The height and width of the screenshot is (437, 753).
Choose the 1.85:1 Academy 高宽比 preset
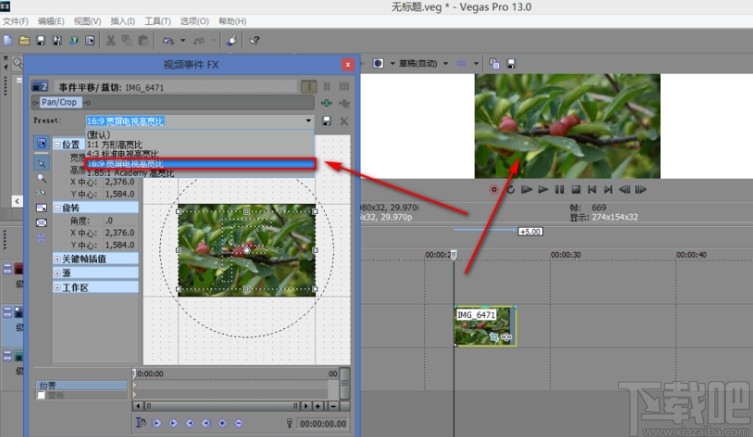200,173
